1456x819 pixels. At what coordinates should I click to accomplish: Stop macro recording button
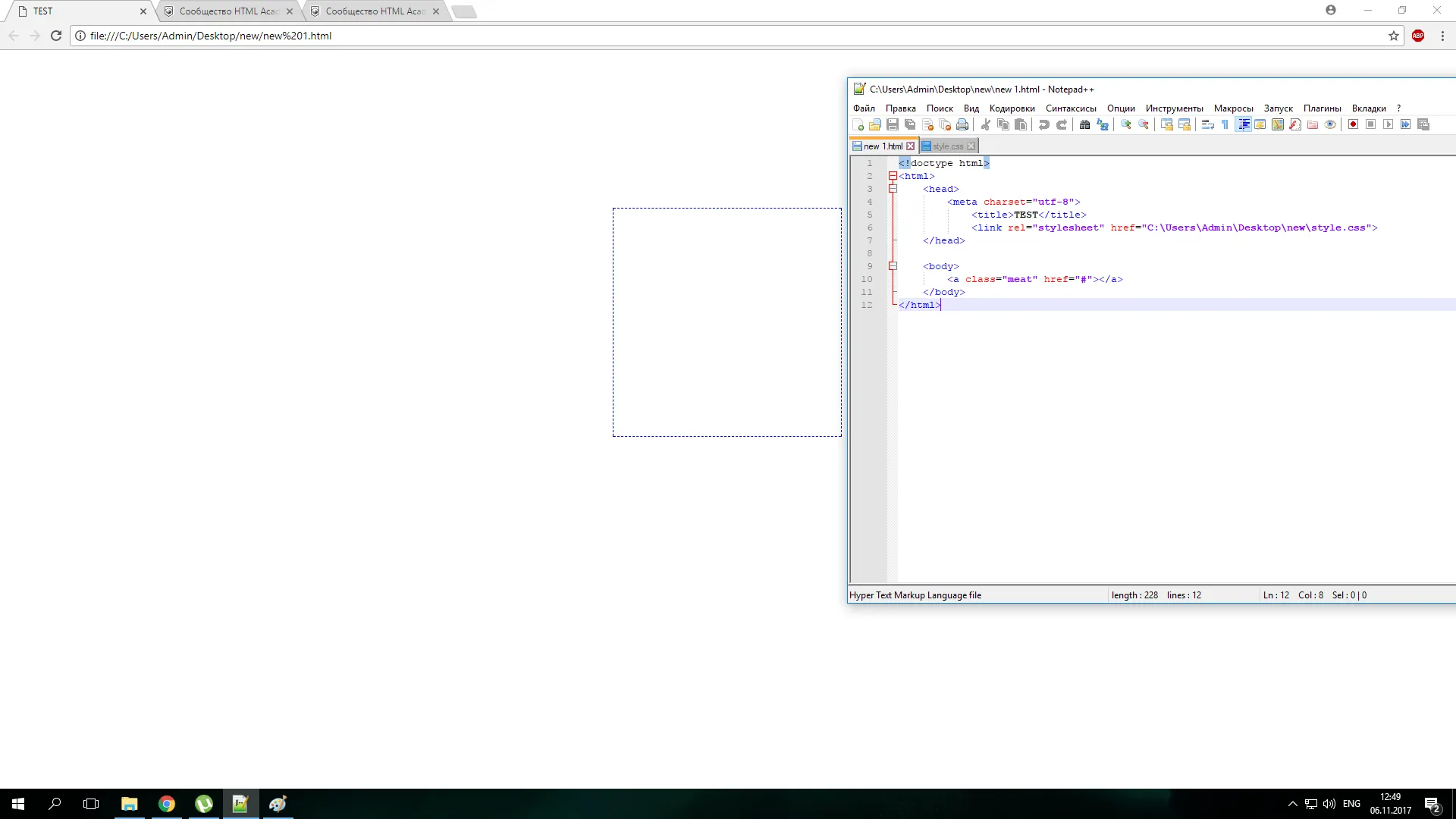click(x=1370, y=124)
